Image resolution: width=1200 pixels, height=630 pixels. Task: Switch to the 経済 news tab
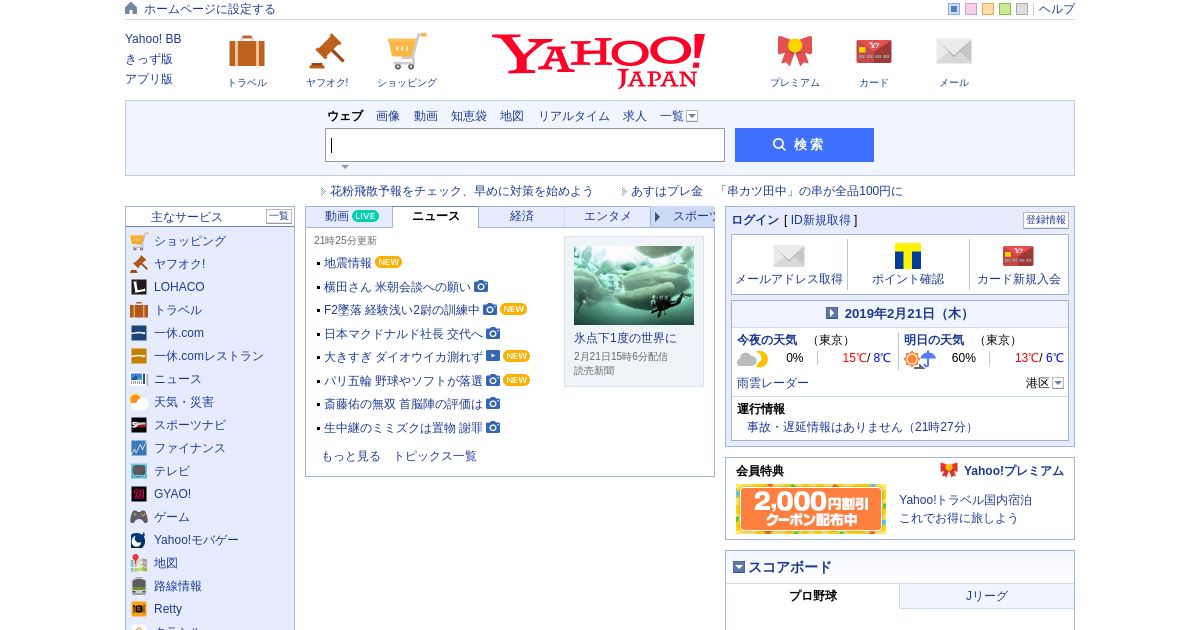522,216
